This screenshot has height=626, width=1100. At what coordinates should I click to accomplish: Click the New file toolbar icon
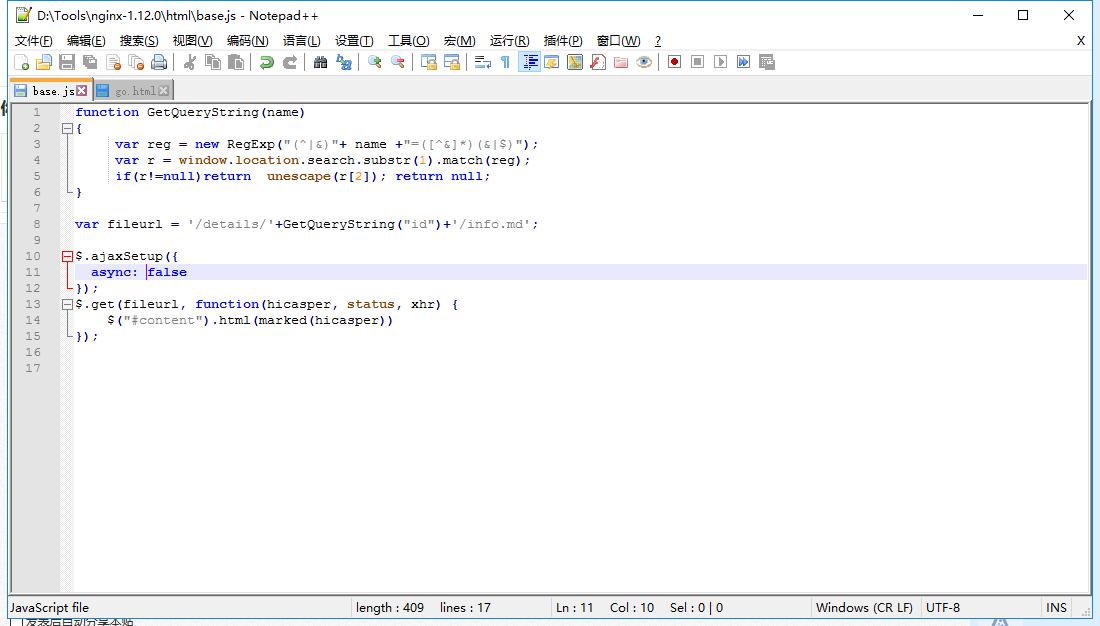click(x=21, y=62)
